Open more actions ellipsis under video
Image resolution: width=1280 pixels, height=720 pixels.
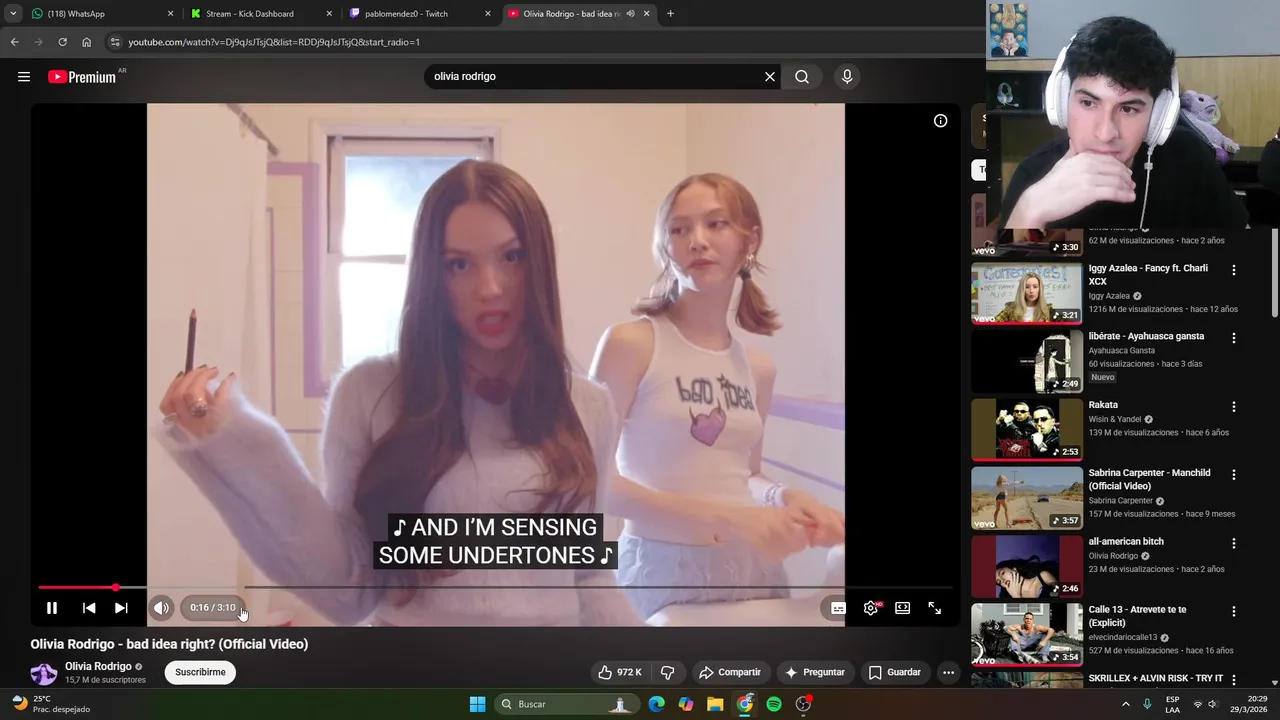pyautogui.click(x=948, y=672)
